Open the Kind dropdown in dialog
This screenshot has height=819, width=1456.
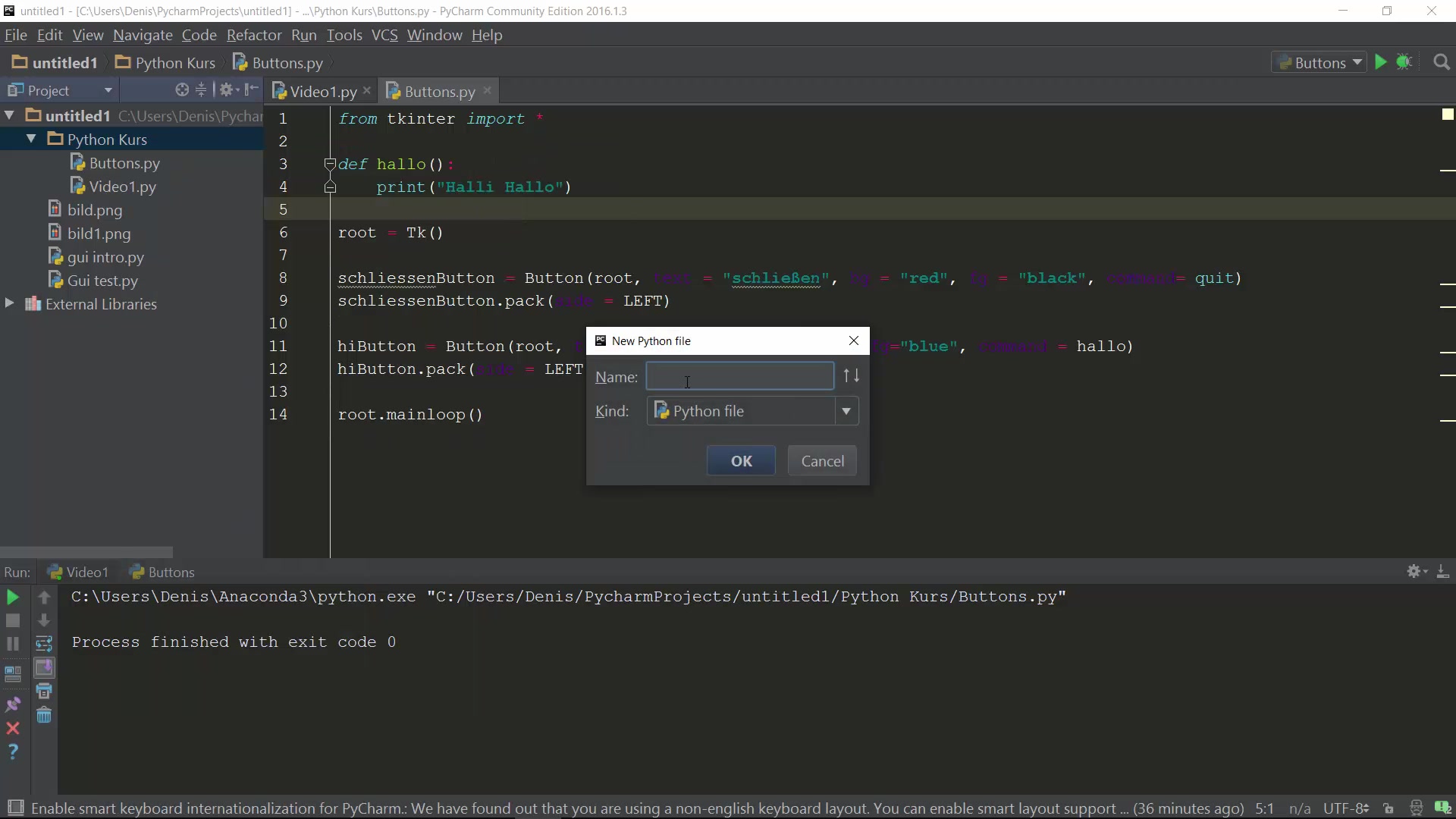point(846,411)
